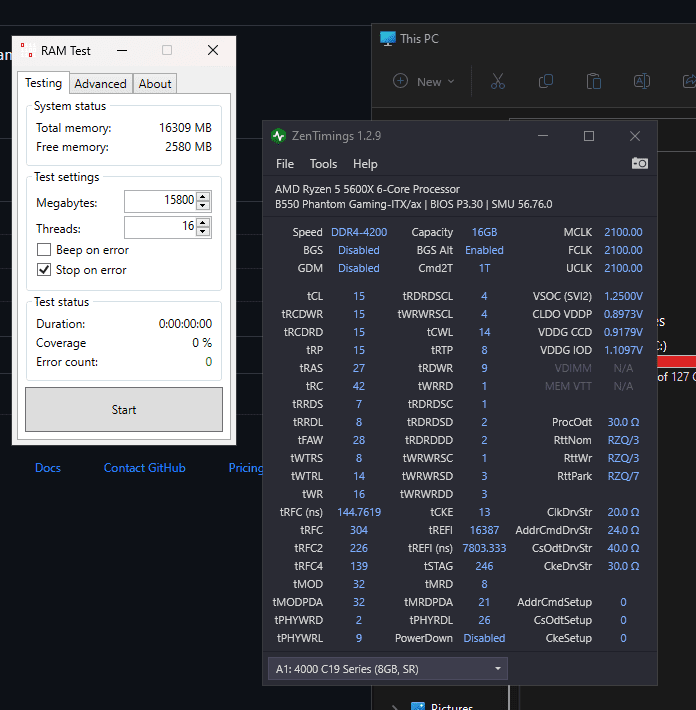Click the Rename icon in the File Explorer toolbar
The image size is (696, 710).
click(x=642, y=82)
